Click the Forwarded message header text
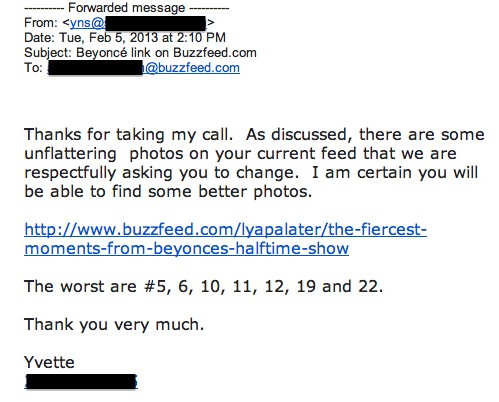 coord(126,8)
